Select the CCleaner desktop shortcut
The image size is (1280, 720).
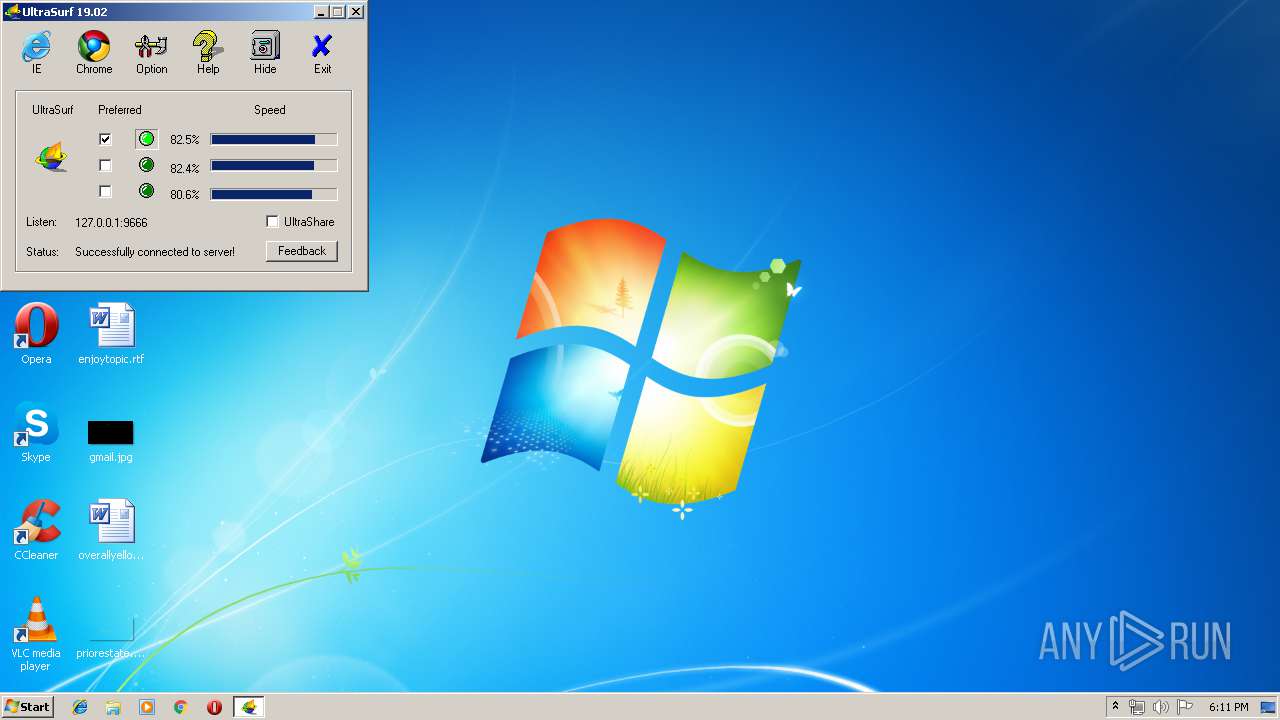click(x=36, y=530)
